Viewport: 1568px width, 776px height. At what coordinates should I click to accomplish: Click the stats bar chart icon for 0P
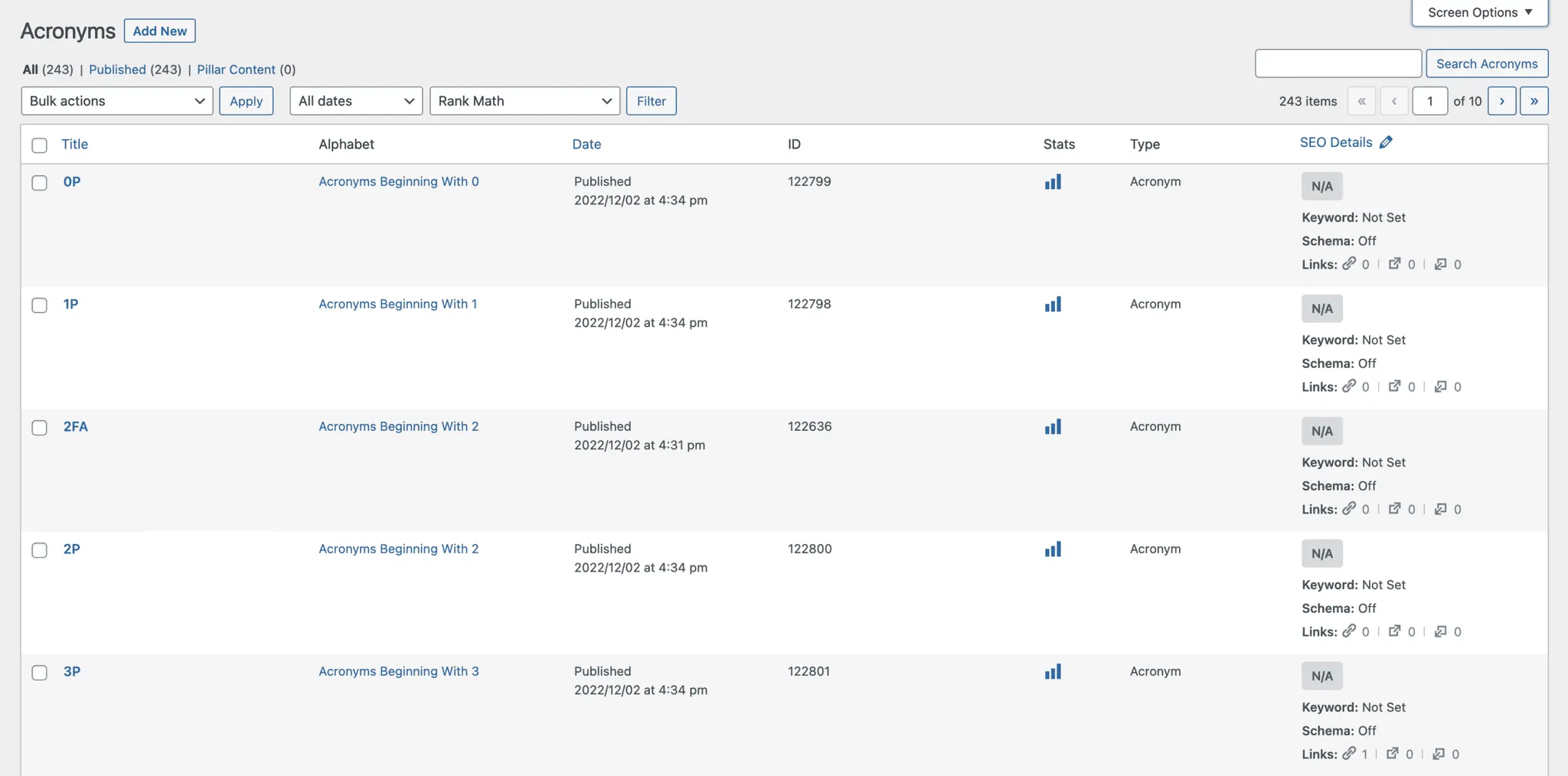(x=1053, y=182)
